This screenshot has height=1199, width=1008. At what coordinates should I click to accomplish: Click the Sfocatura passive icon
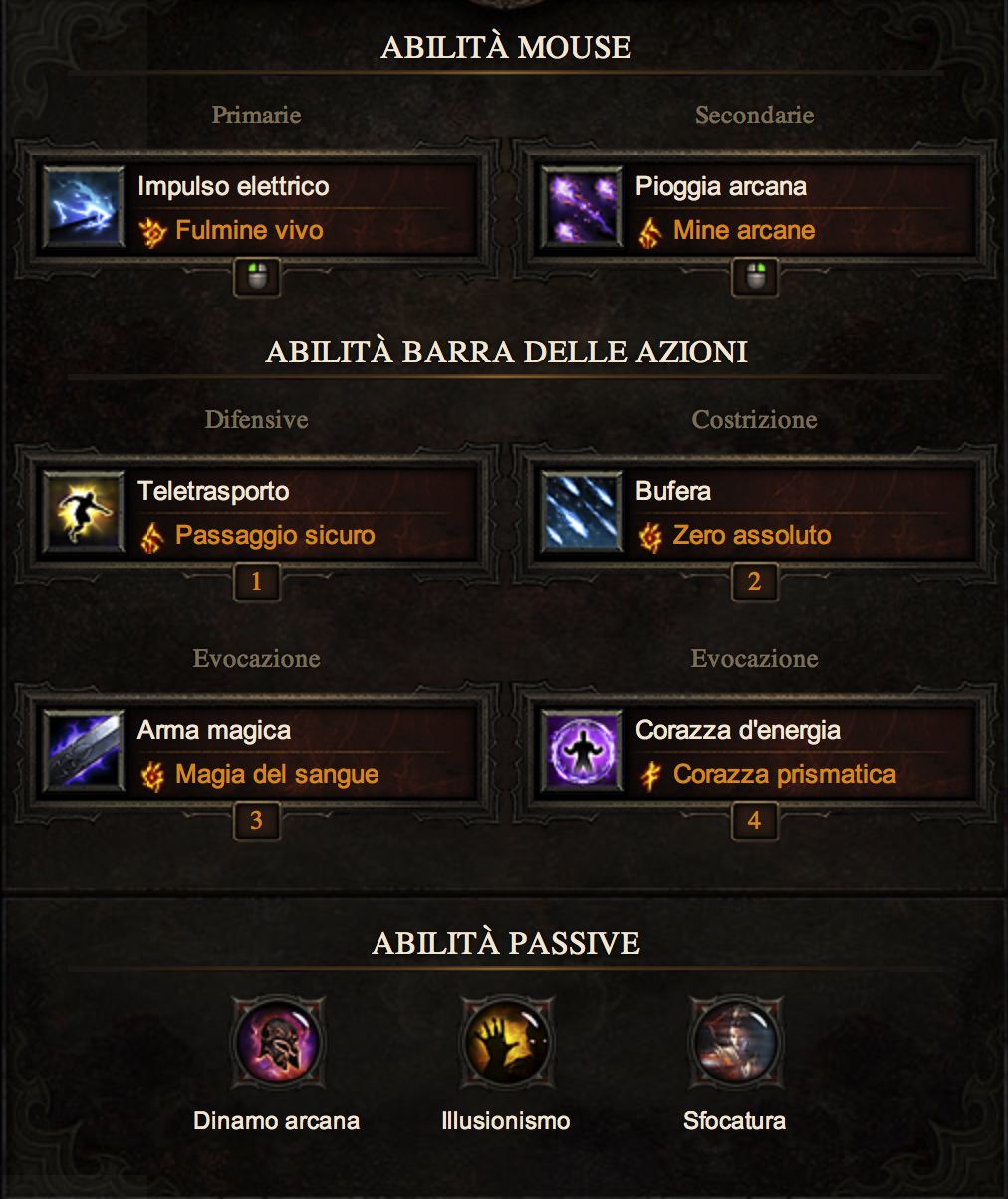(735, 1043)
